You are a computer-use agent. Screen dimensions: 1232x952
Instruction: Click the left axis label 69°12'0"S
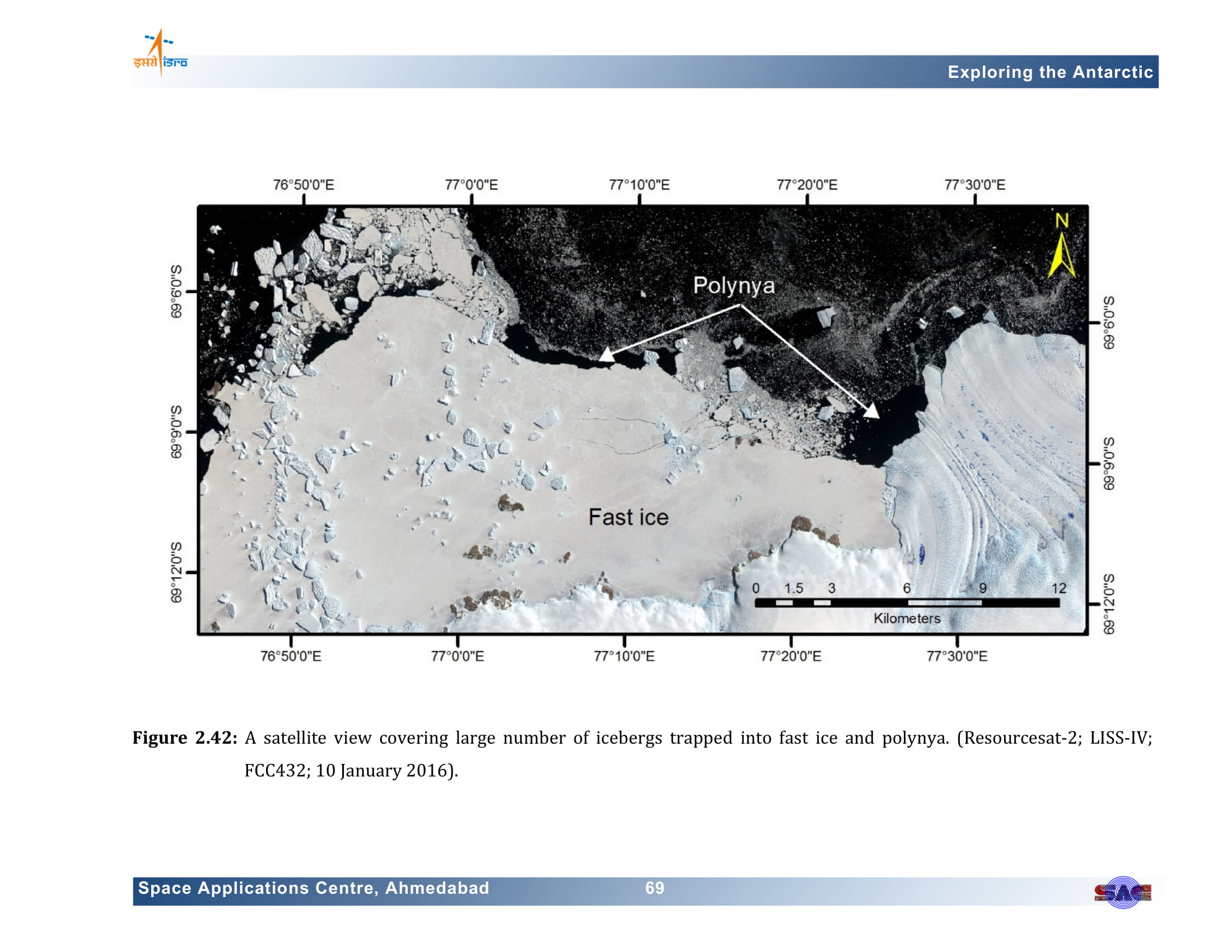pyautogui.click(x=176, y=572)
